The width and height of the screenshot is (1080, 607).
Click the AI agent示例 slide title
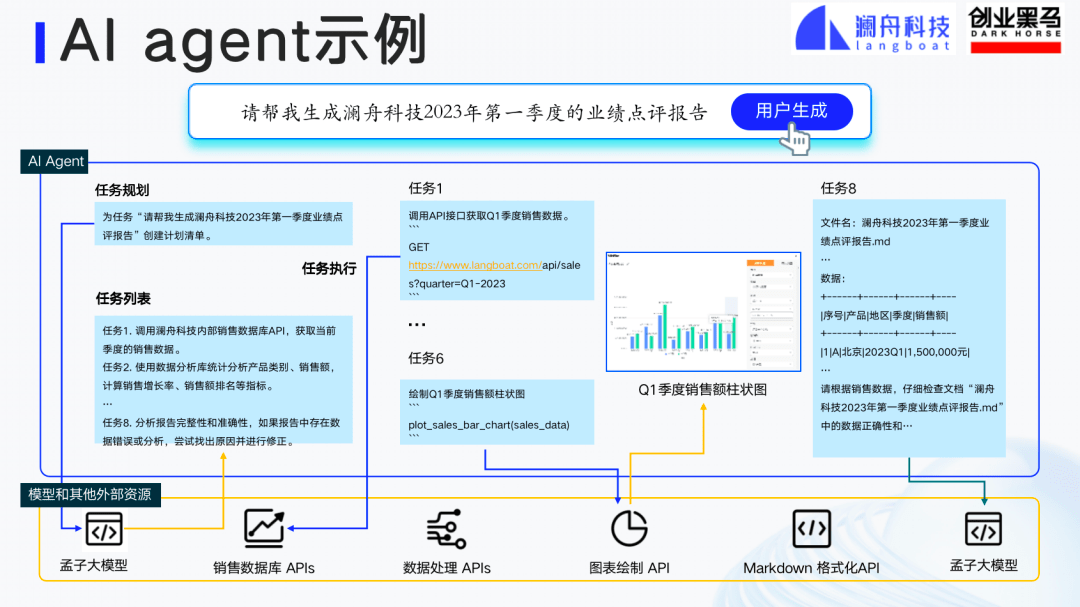[245, 42]
